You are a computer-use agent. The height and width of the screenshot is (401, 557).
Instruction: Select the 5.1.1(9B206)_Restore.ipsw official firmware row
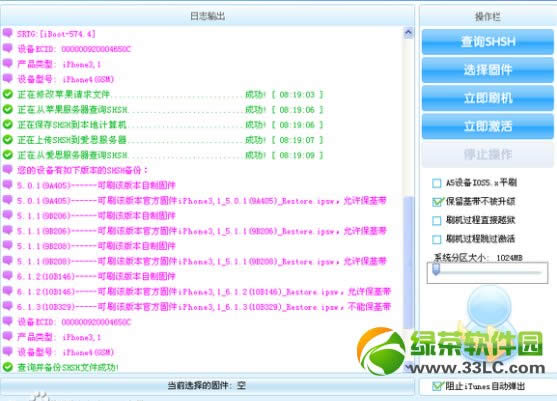(x=202, y=231)
